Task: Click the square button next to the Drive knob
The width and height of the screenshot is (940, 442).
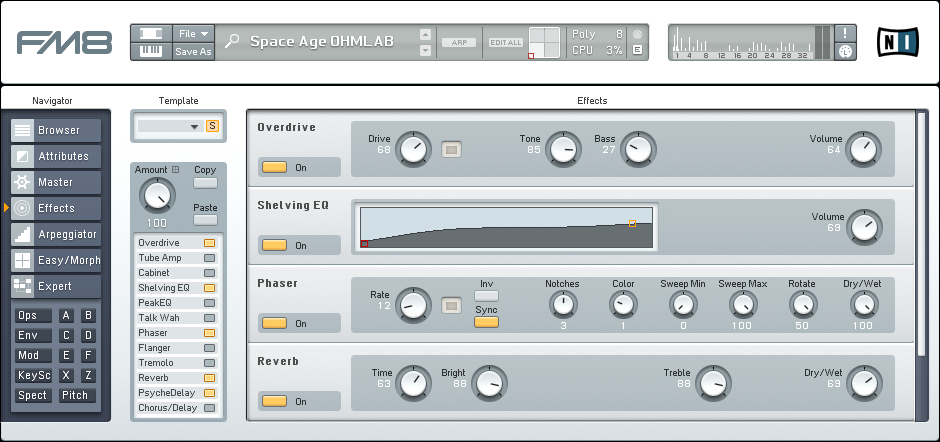Action: click(451, 149)
